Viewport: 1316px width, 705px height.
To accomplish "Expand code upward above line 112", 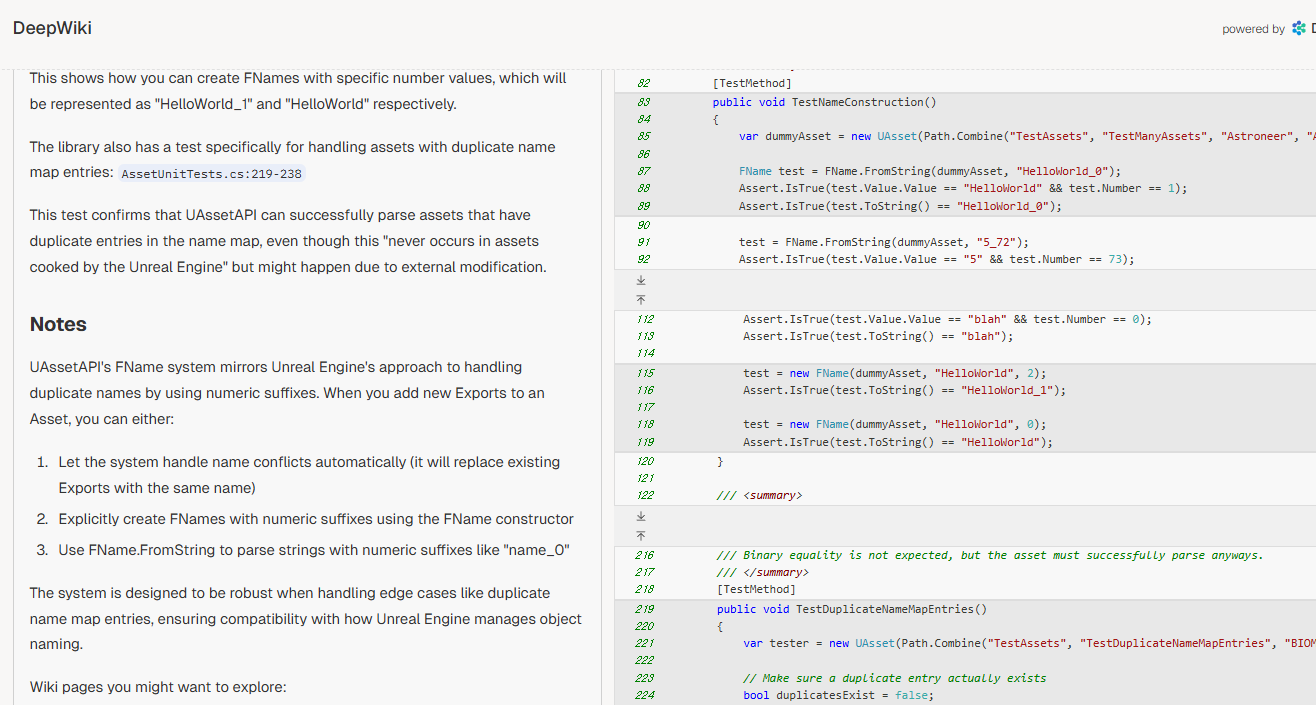I will (x=641, y=299).
